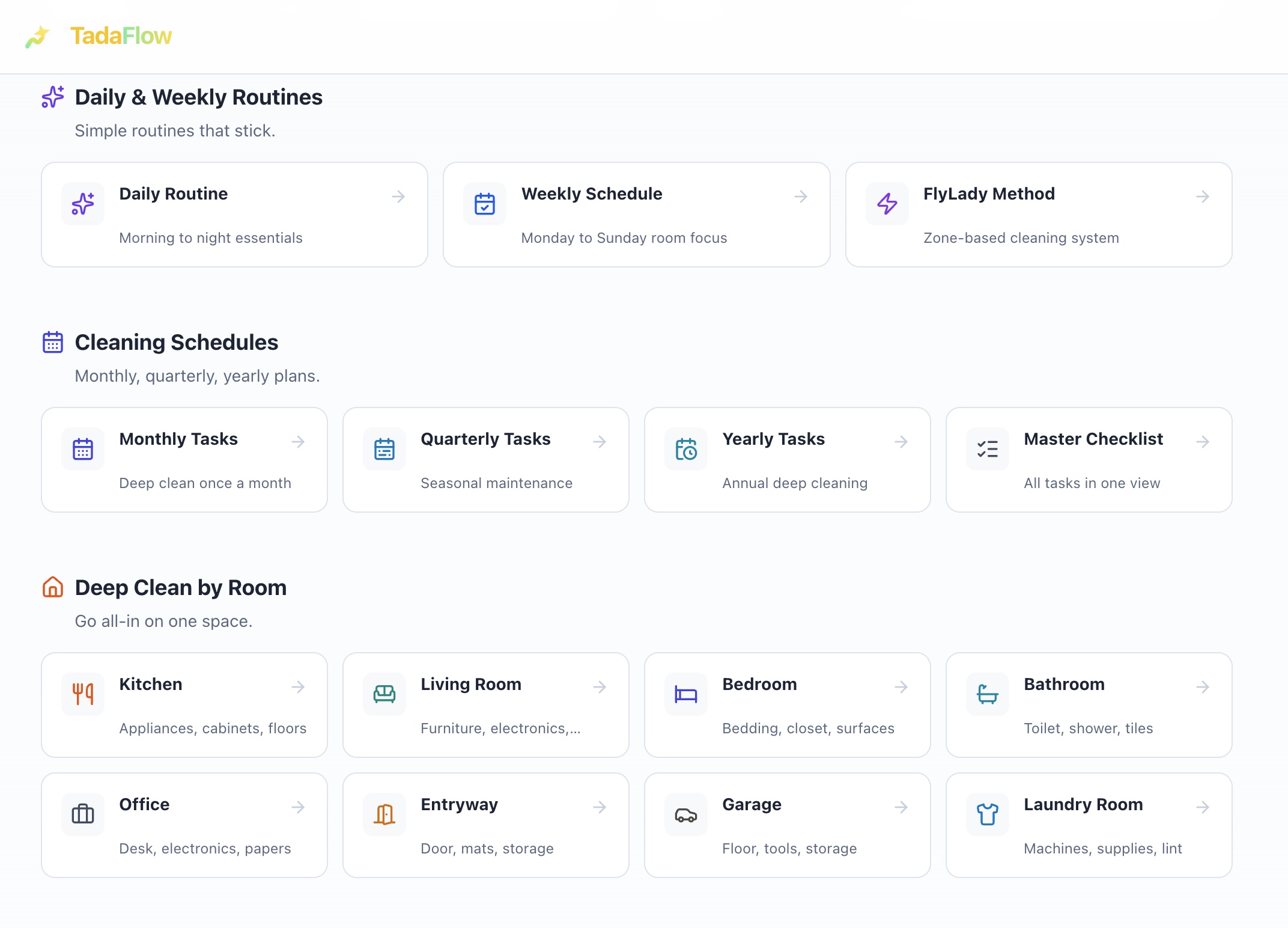This screenshot has height=928, width=1288.
Task: Open the Office deep clean card
Action: pos(184,825)
